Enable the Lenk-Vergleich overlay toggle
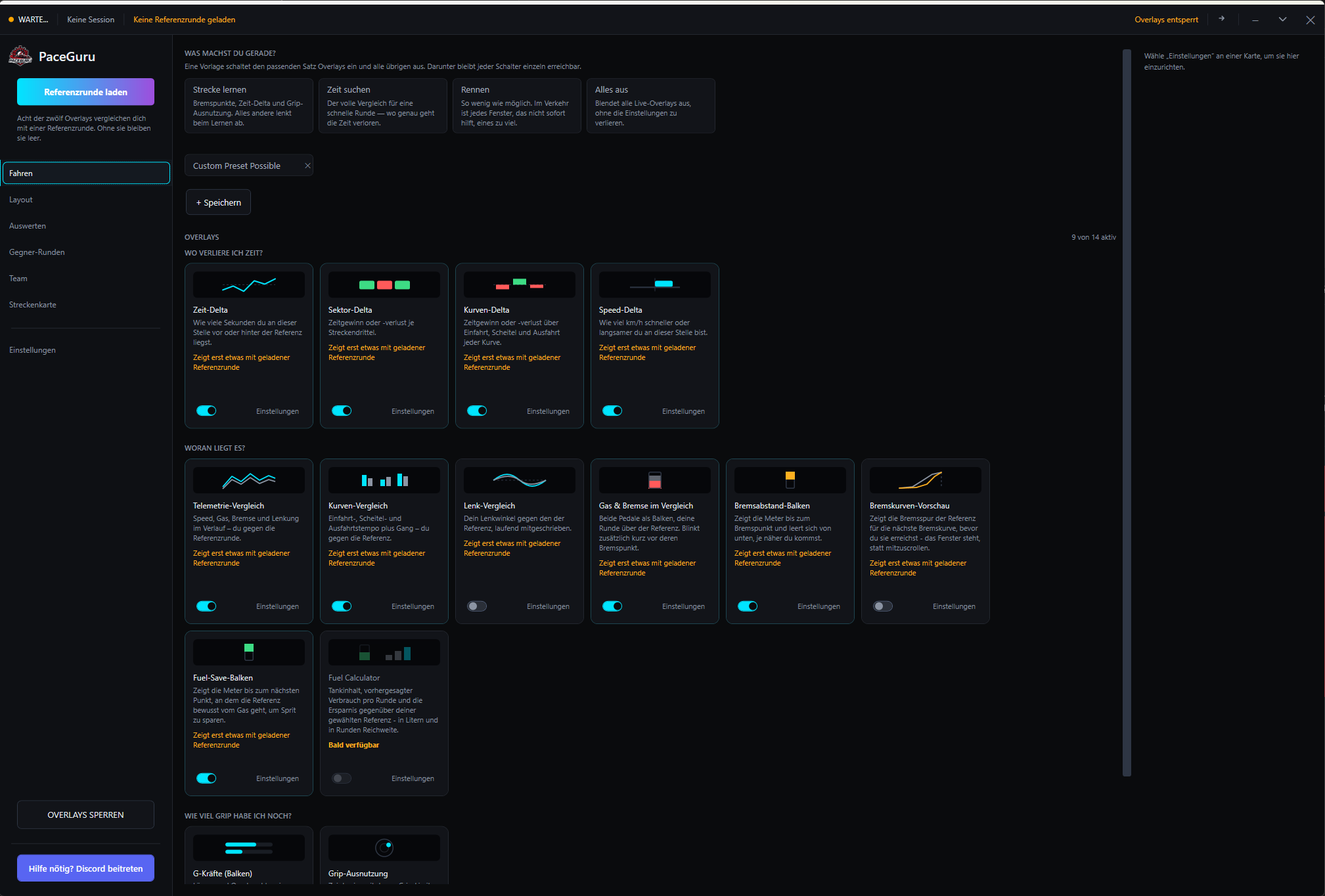 pos(477,606)
